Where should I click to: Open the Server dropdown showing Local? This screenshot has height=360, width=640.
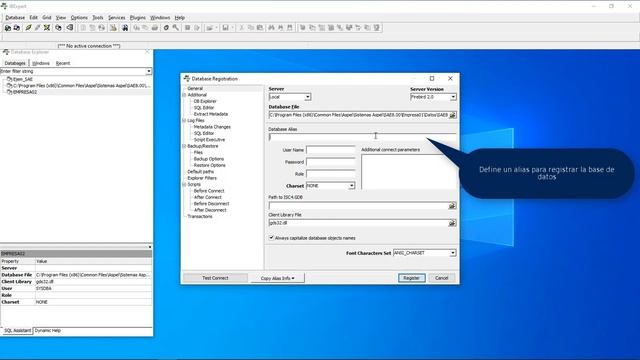[x=308, y=97]
